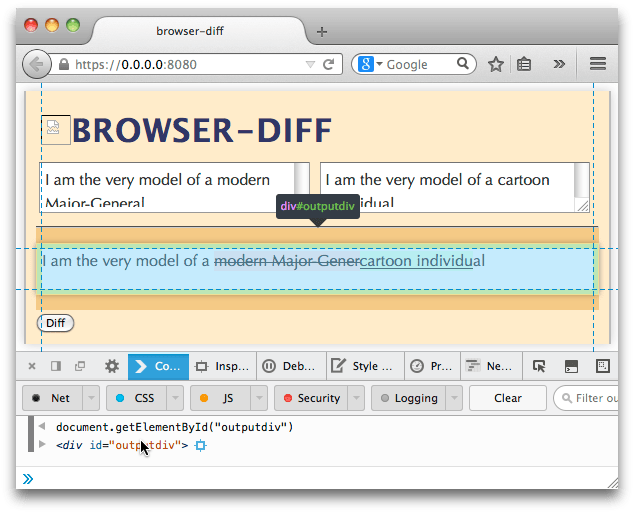The height and width of the screenshot is (513, 634).
Task: Open the bookmarks list icon
Action: point(524,64)
